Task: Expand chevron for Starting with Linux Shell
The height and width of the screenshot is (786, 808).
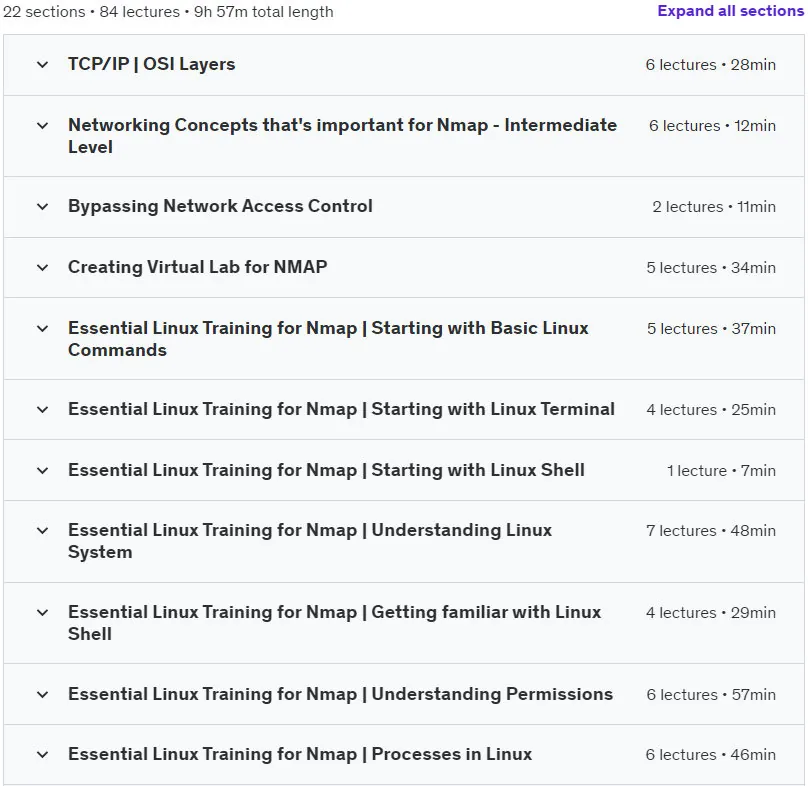Action: coord(43,471)
